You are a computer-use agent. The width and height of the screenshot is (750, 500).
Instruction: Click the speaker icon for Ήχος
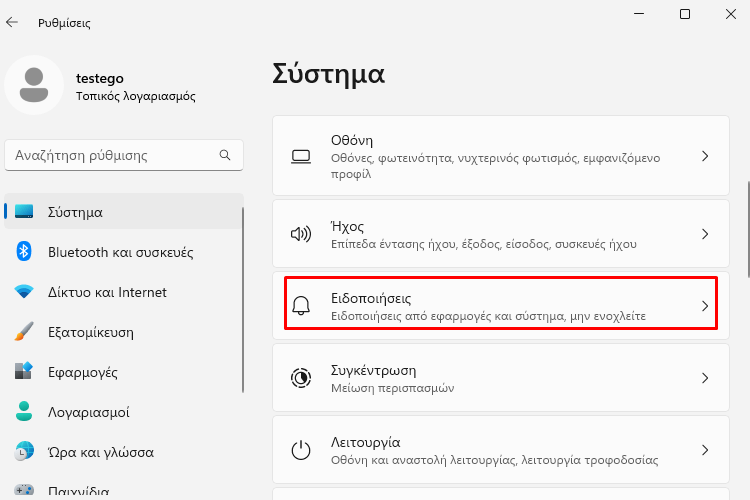301,234
